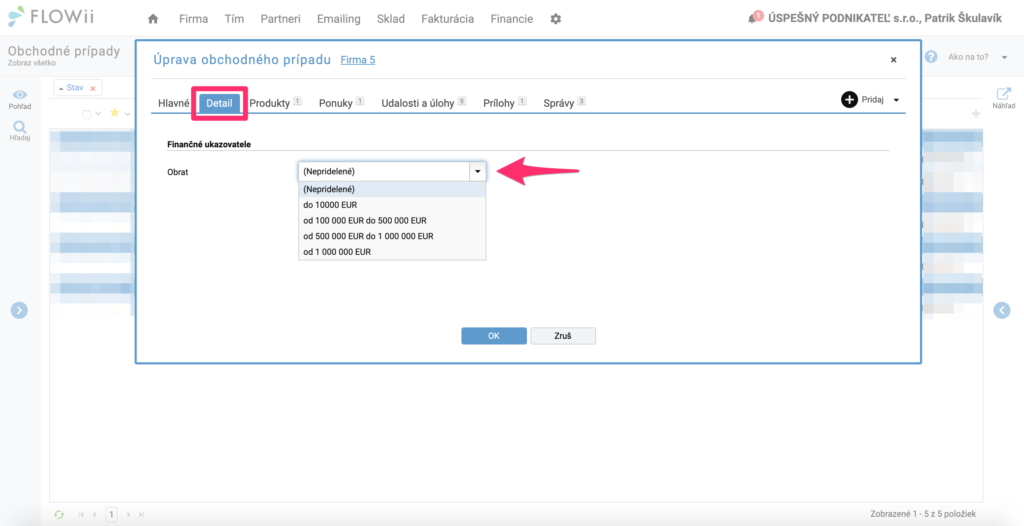Remove the Stav filter with red x
1024x526 pixels.
click(93, 88)
